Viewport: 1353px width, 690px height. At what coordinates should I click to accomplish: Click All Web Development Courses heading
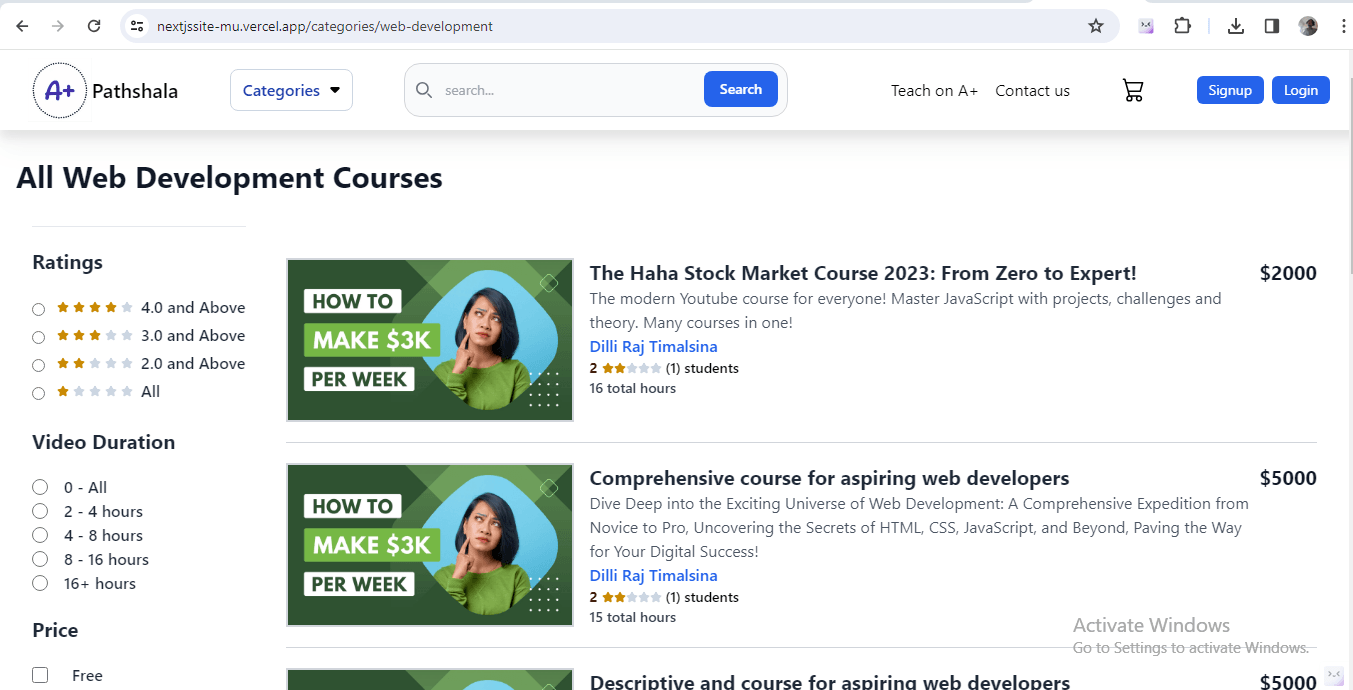click(x=229, y=178)
